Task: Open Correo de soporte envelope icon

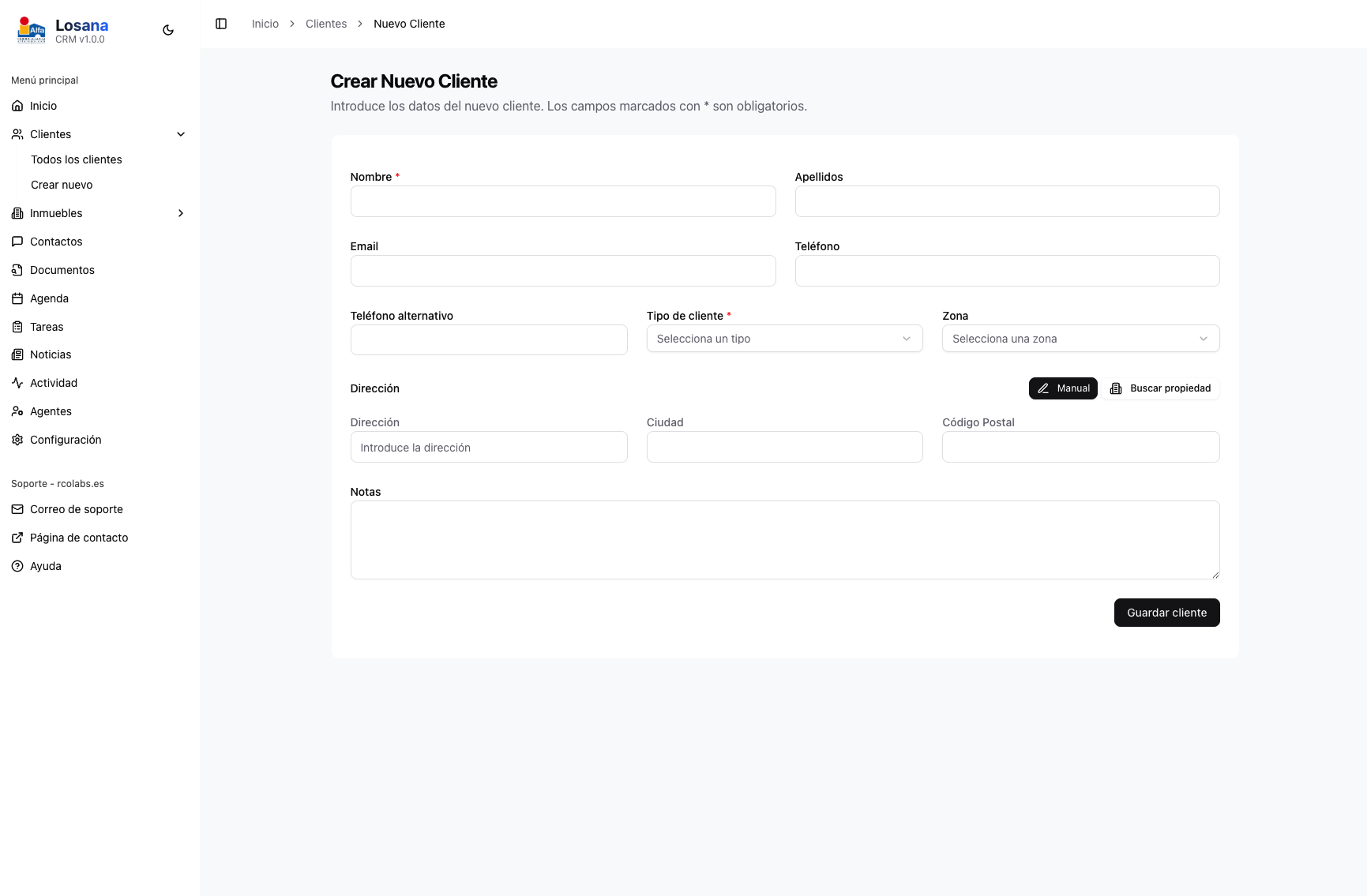Action: click(17, 509)
